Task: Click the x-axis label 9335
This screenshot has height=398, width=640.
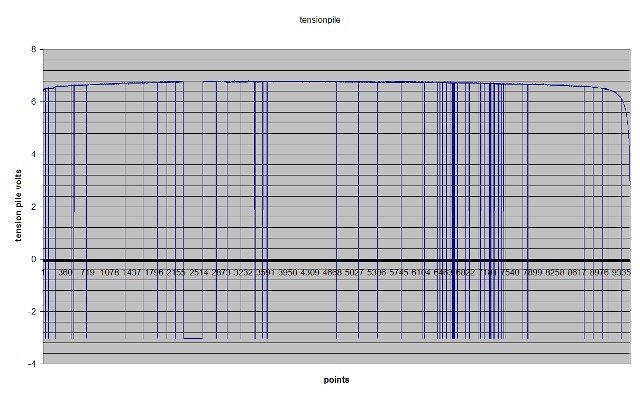Action: pyautogui.click(x=621, y=272)
